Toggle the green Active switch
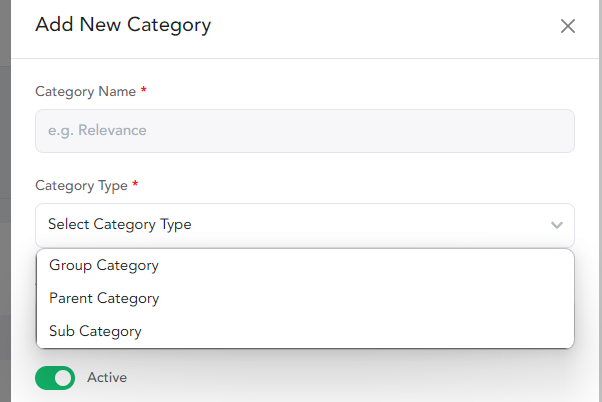 coord(55,378)
